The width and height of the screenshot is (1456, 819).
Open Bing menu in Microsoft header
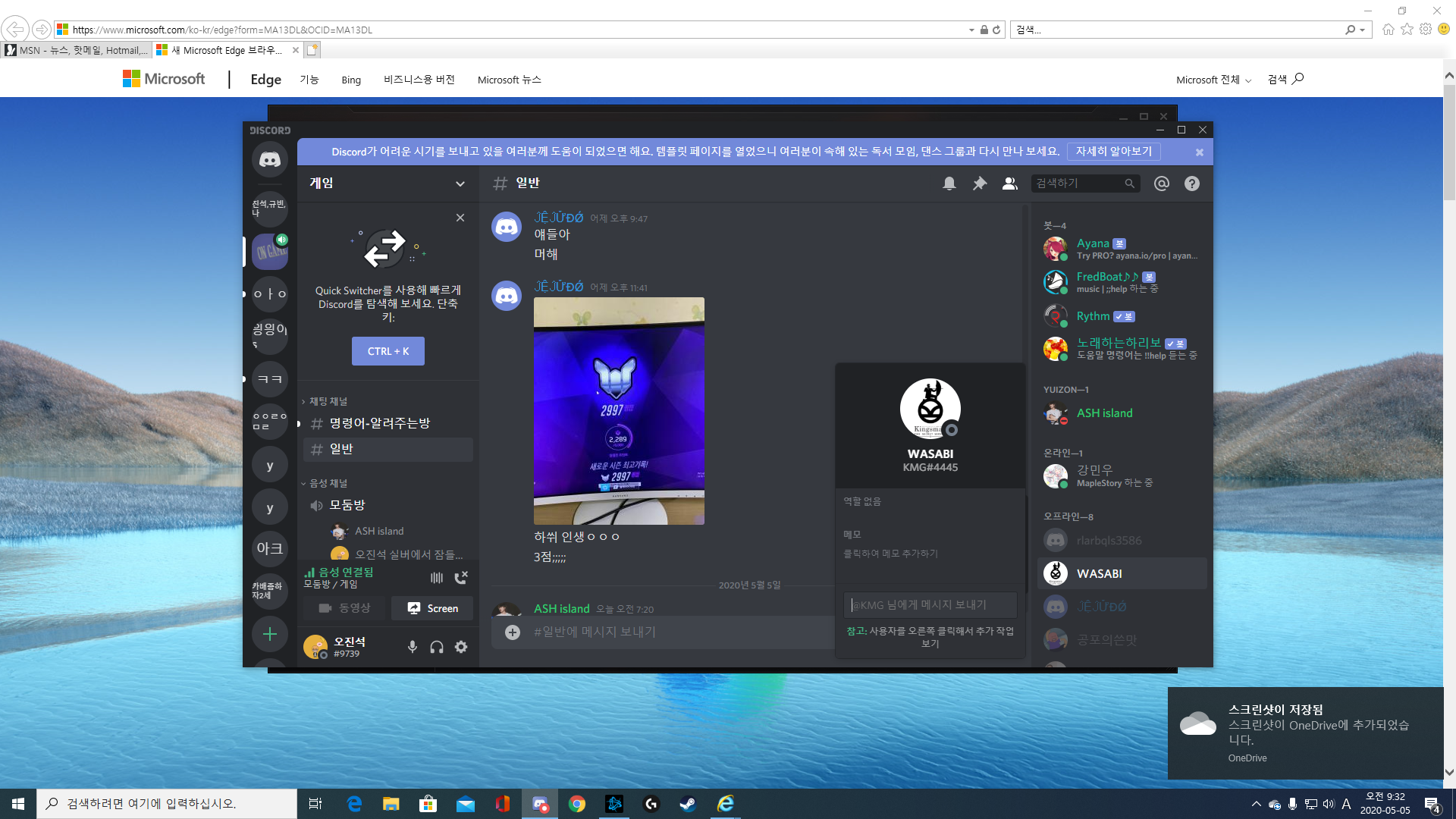pyautogui.click(x=350, y=80)
